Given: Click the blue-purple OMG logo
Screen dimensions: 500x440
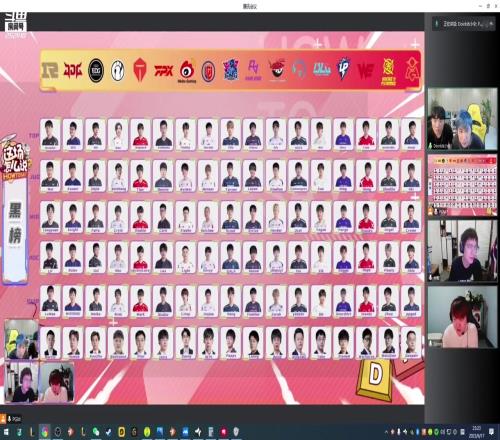Looking at the screenshot, I should click(x=231, y=70).
